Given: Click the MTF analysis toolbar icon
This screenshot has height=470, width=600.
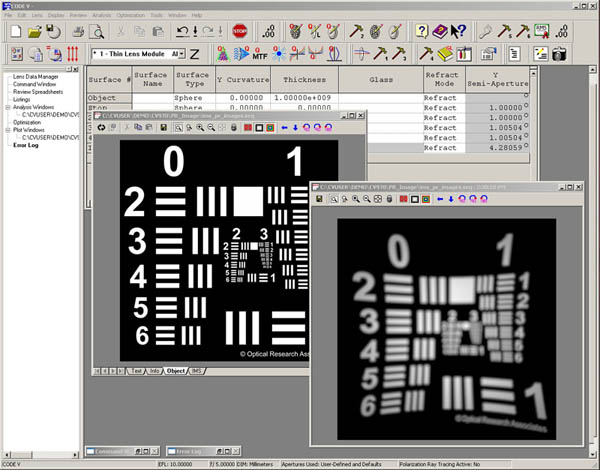Looking at the screenshot, I should click(x=261, y=53).
